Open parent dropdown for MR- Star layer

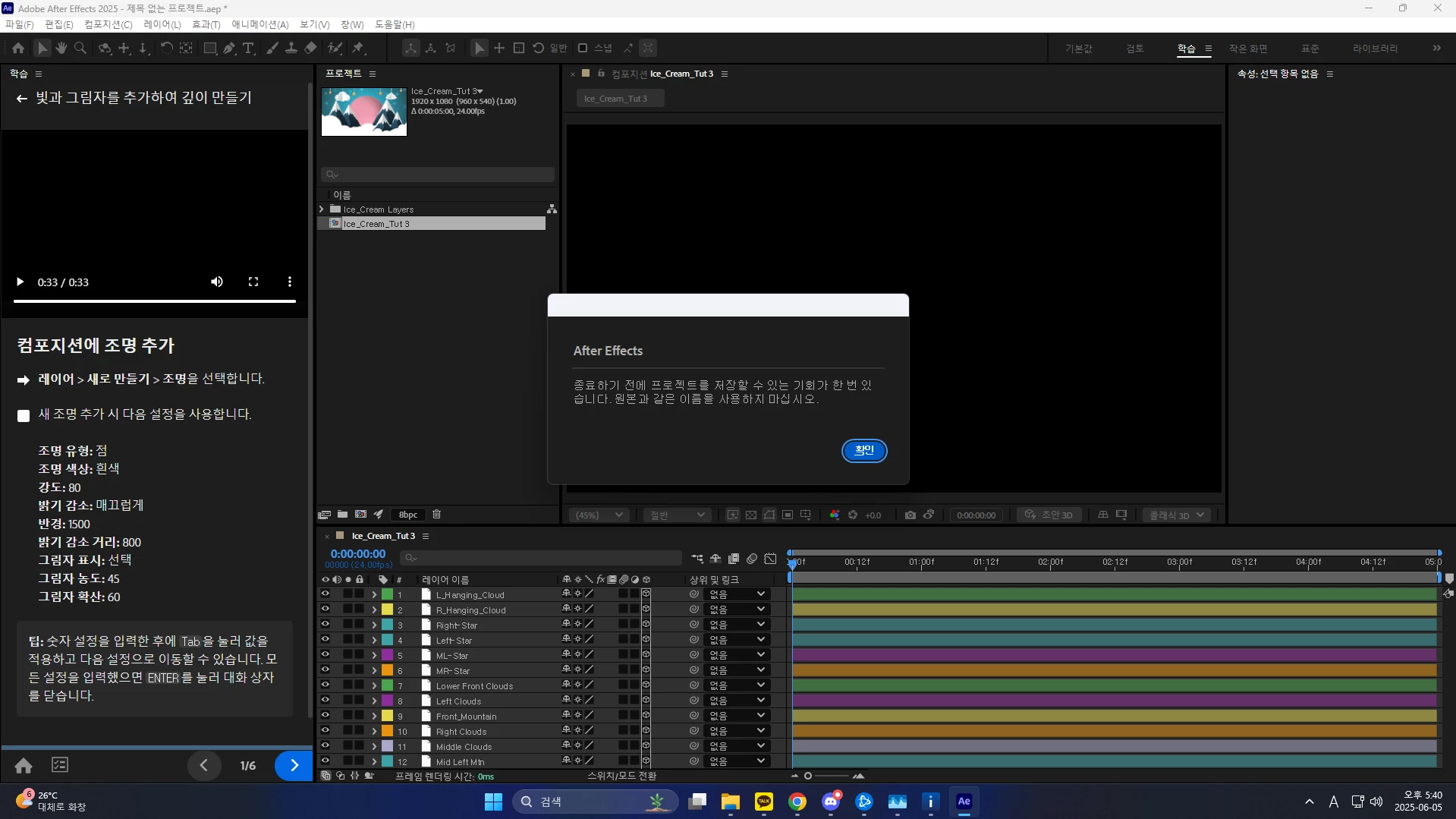[737, 670]
